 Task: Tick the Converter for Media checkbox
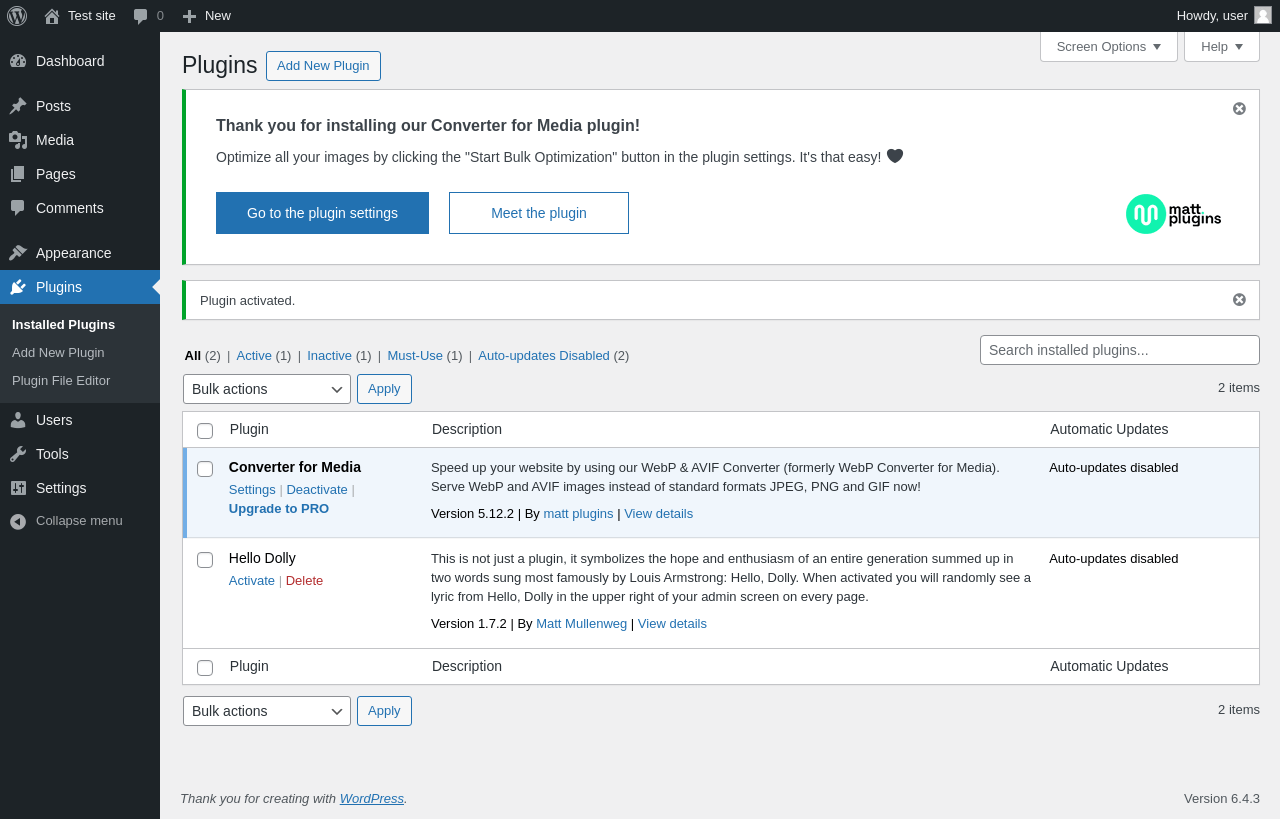(x=205, y=469)
